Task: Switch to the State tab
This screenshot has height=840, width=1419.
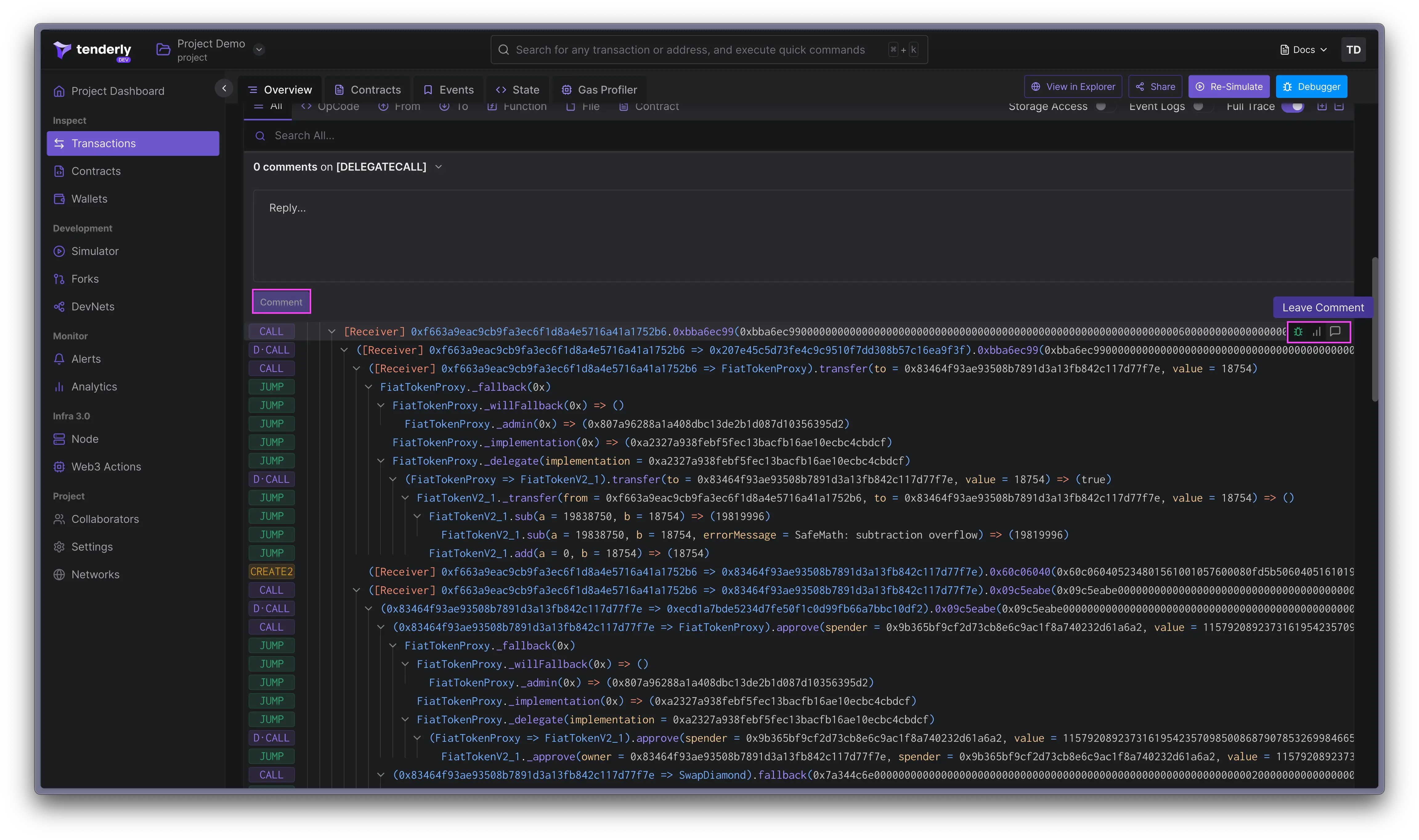Action: click(518, 89)
